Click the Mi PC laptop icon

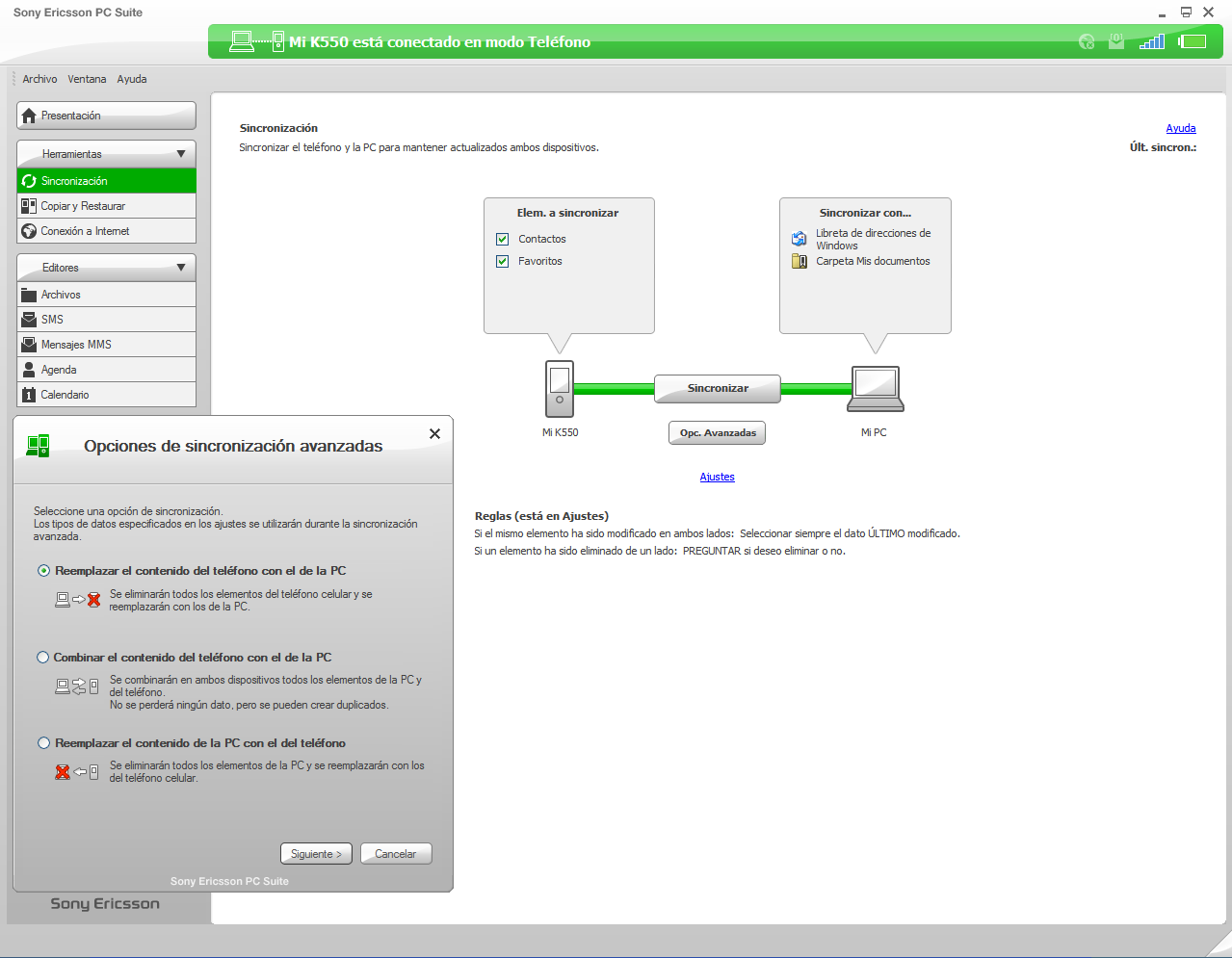click(x=876, y=389)
